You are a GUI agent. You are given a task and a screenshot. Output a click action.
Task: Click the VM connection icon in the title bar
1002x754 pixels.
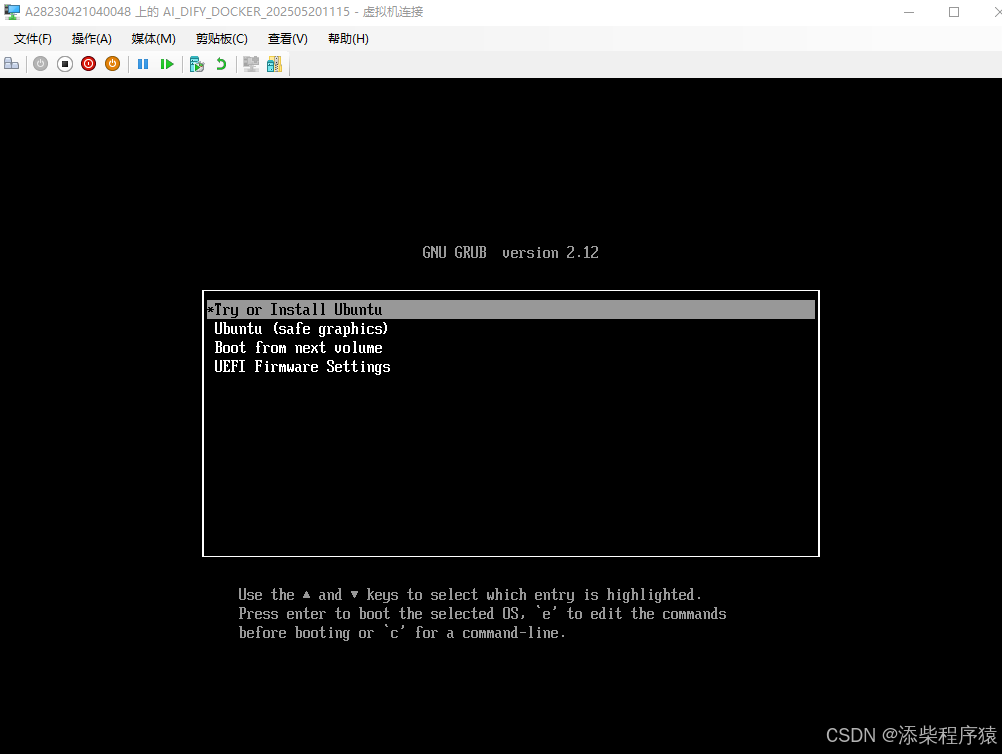tap(12, 12)
